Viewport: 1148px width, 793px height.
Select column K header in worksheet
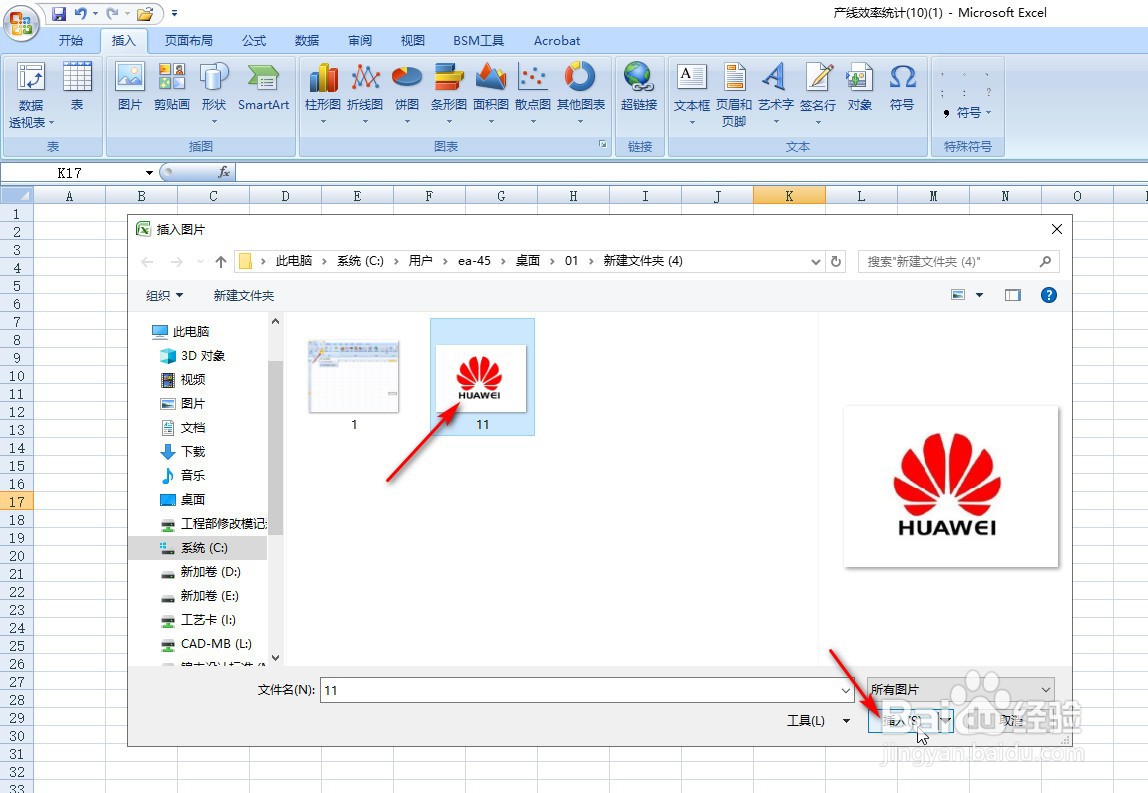pos(789,196)
